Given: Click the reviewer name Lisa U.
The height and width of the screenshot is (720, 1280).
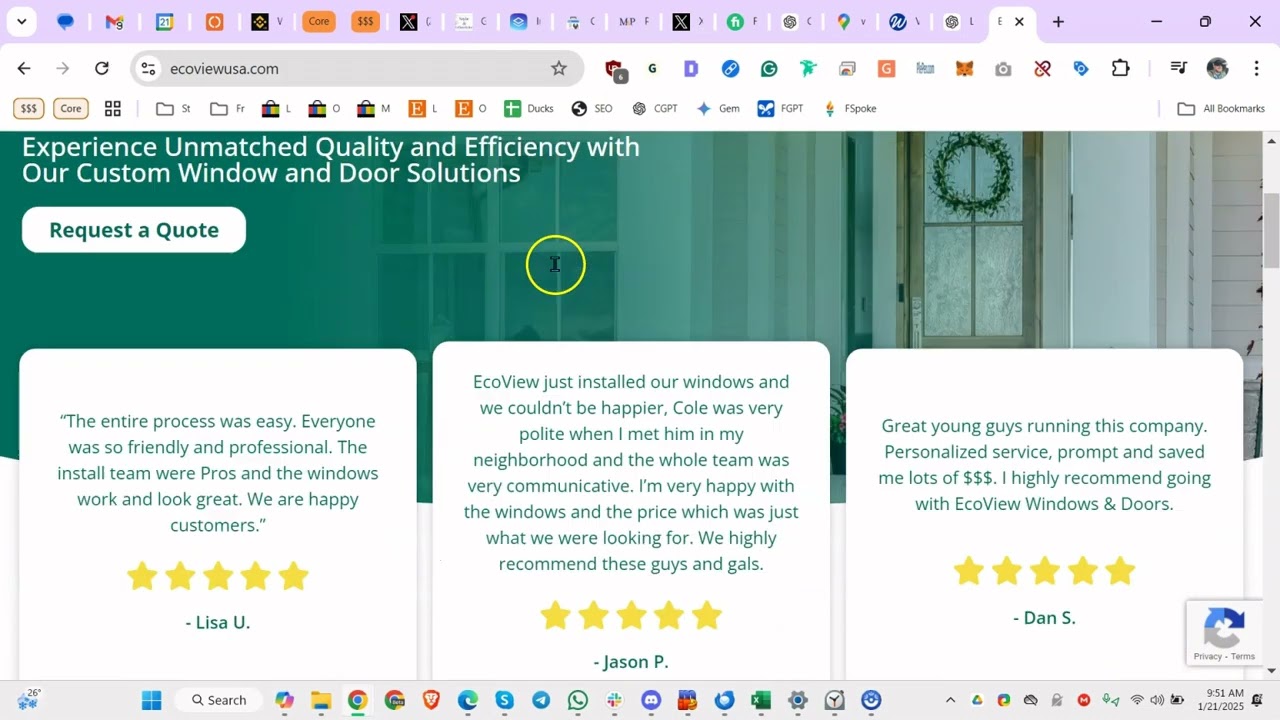Looking at the screenshot, I should click(x=218, y=622).
